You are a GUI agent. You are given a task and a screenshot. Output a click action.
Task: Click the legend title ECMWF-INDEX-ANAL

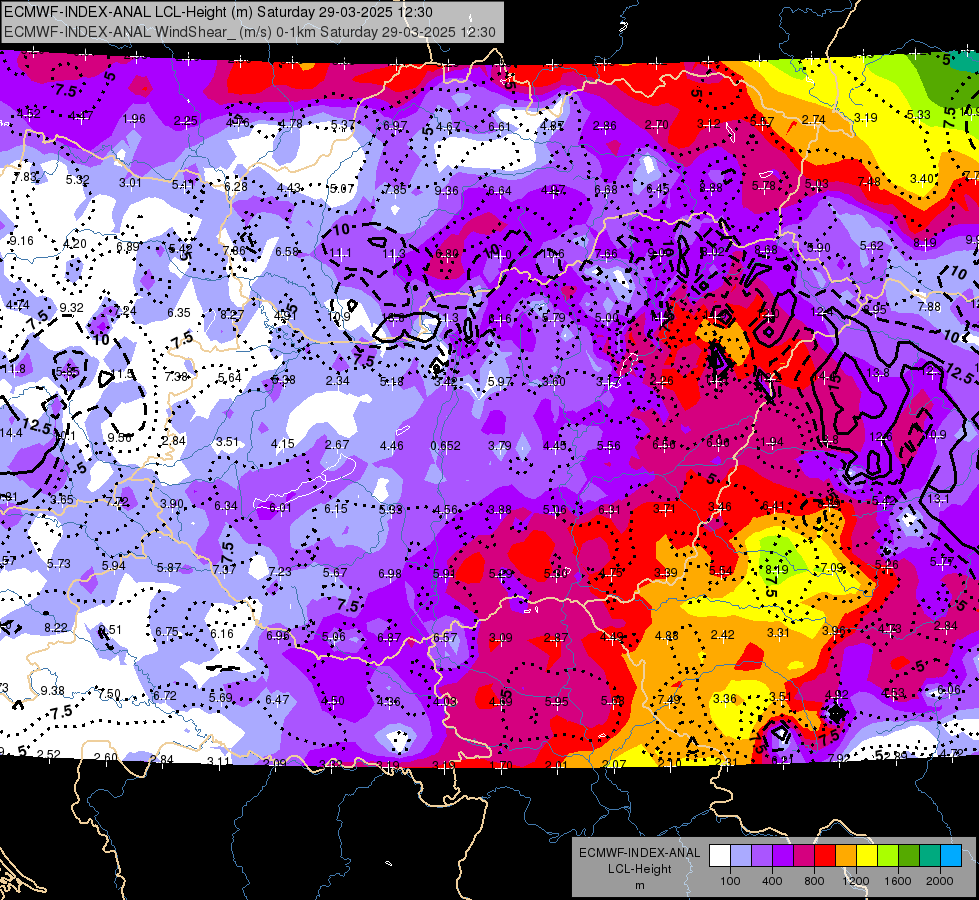coord(639,853)
